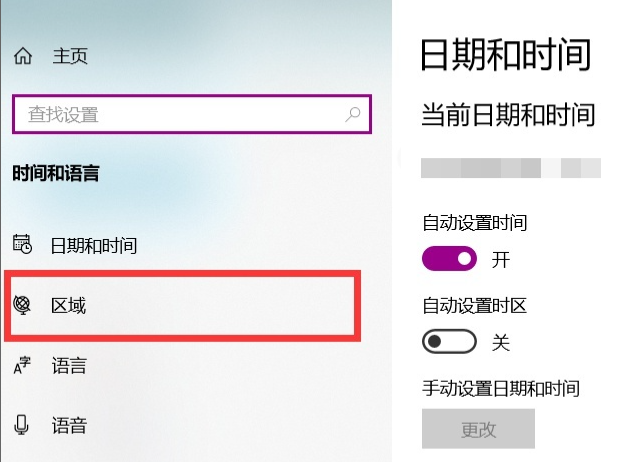Screen dimensions: 627x462
Task: Click the globe icon beside 区域
Action: (23, 305)
